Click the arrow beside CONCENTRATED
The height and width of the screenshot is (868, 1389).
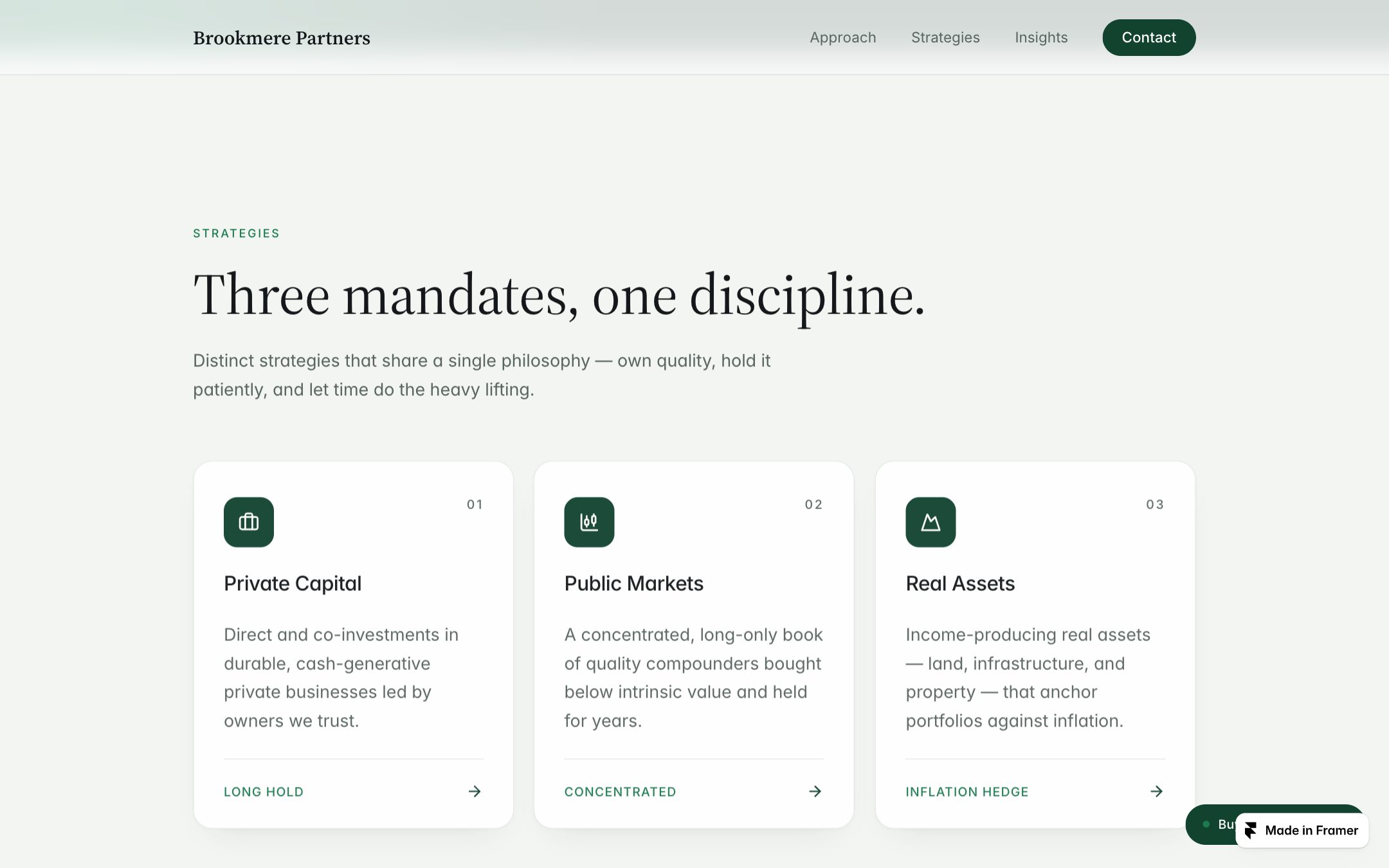point(815,791)
